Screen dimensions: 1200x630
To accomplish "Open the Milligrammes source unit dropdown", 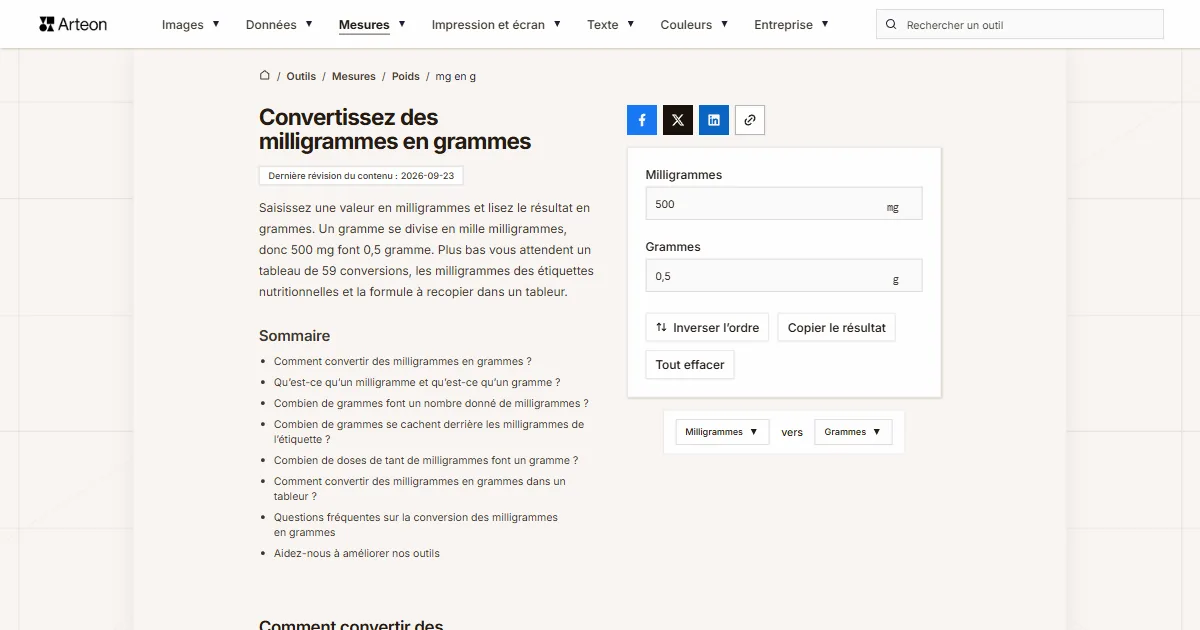I will tap(722, 432).
